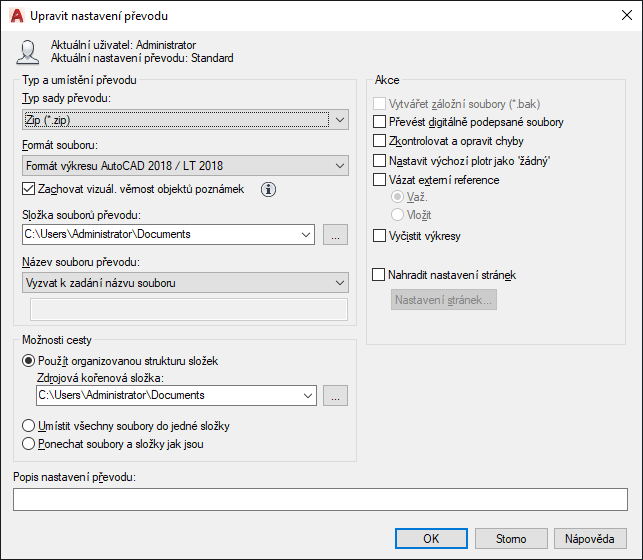
Task: Browse for the transmittal file folder
Action: point(336,235)
